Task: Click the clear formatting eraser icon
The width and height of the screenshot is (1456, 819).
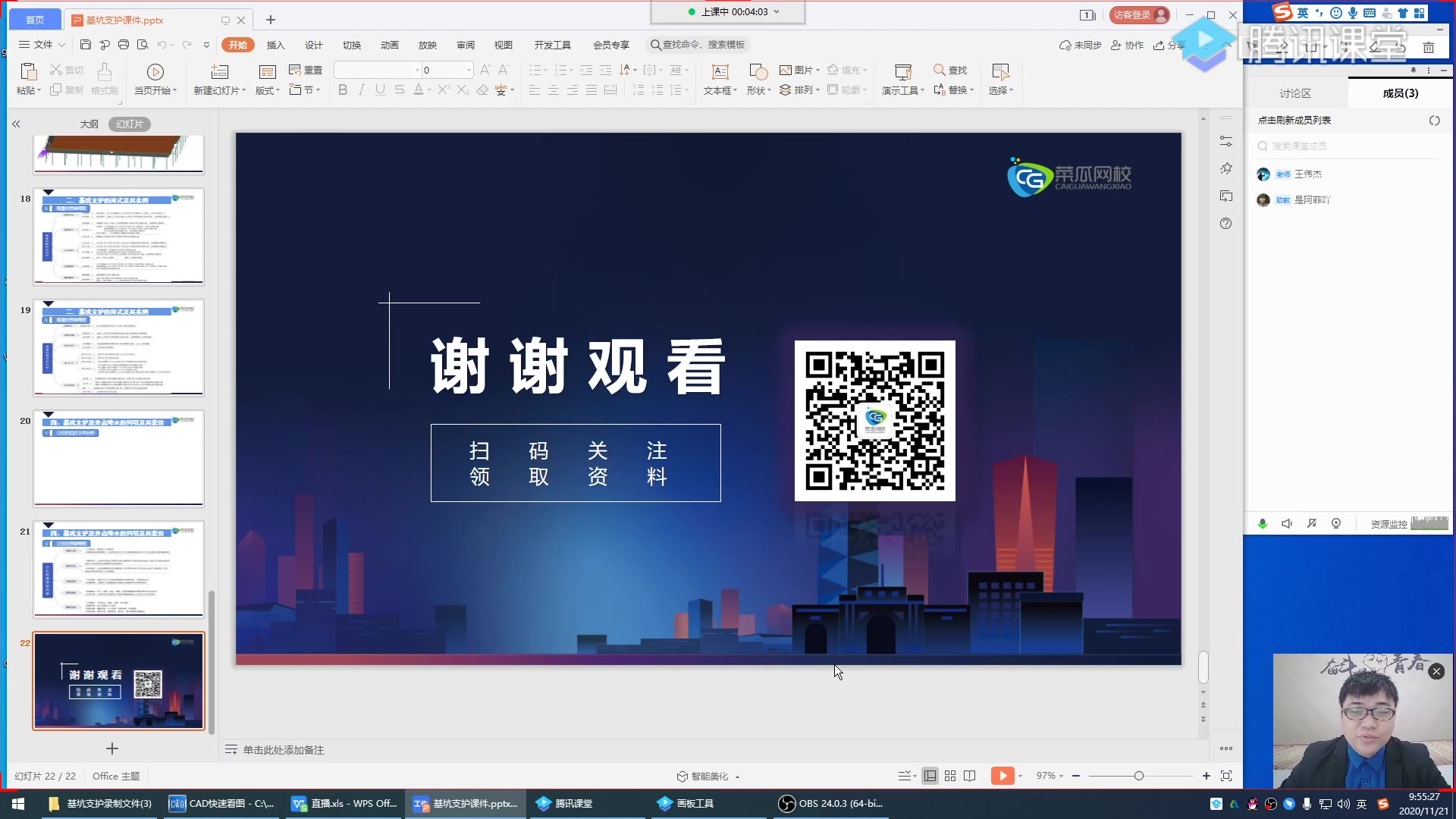Action: pos(482,89)
